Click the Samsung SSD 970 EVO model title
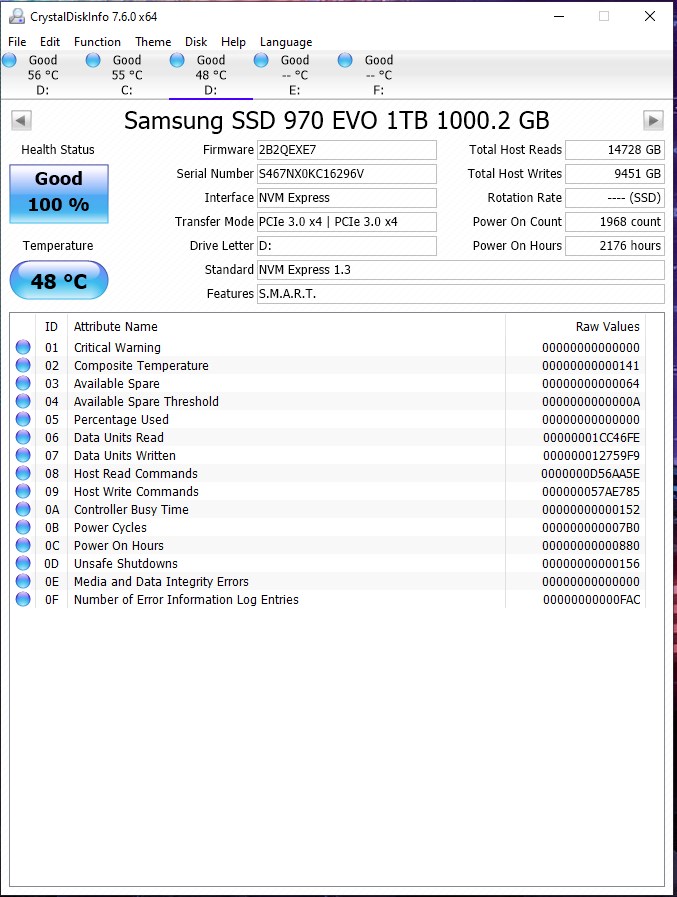 click(336, 121)
